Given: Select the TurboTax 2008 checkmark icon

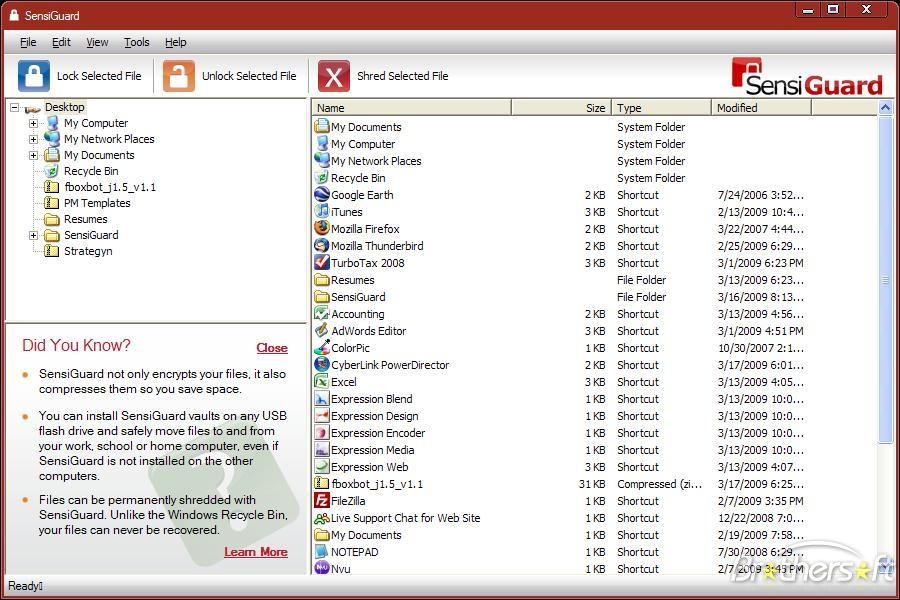Looking at the screenshot, I should (322, 263).
